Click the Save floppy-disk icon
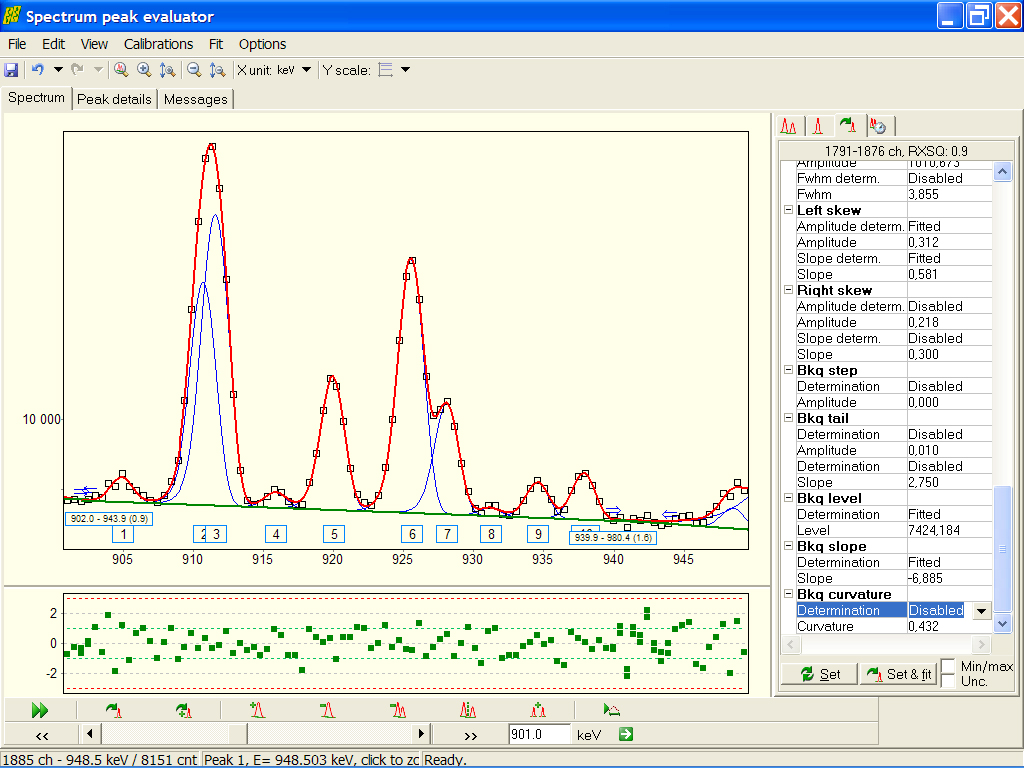This screenshot has height=768, width=1024. point(11,70)
